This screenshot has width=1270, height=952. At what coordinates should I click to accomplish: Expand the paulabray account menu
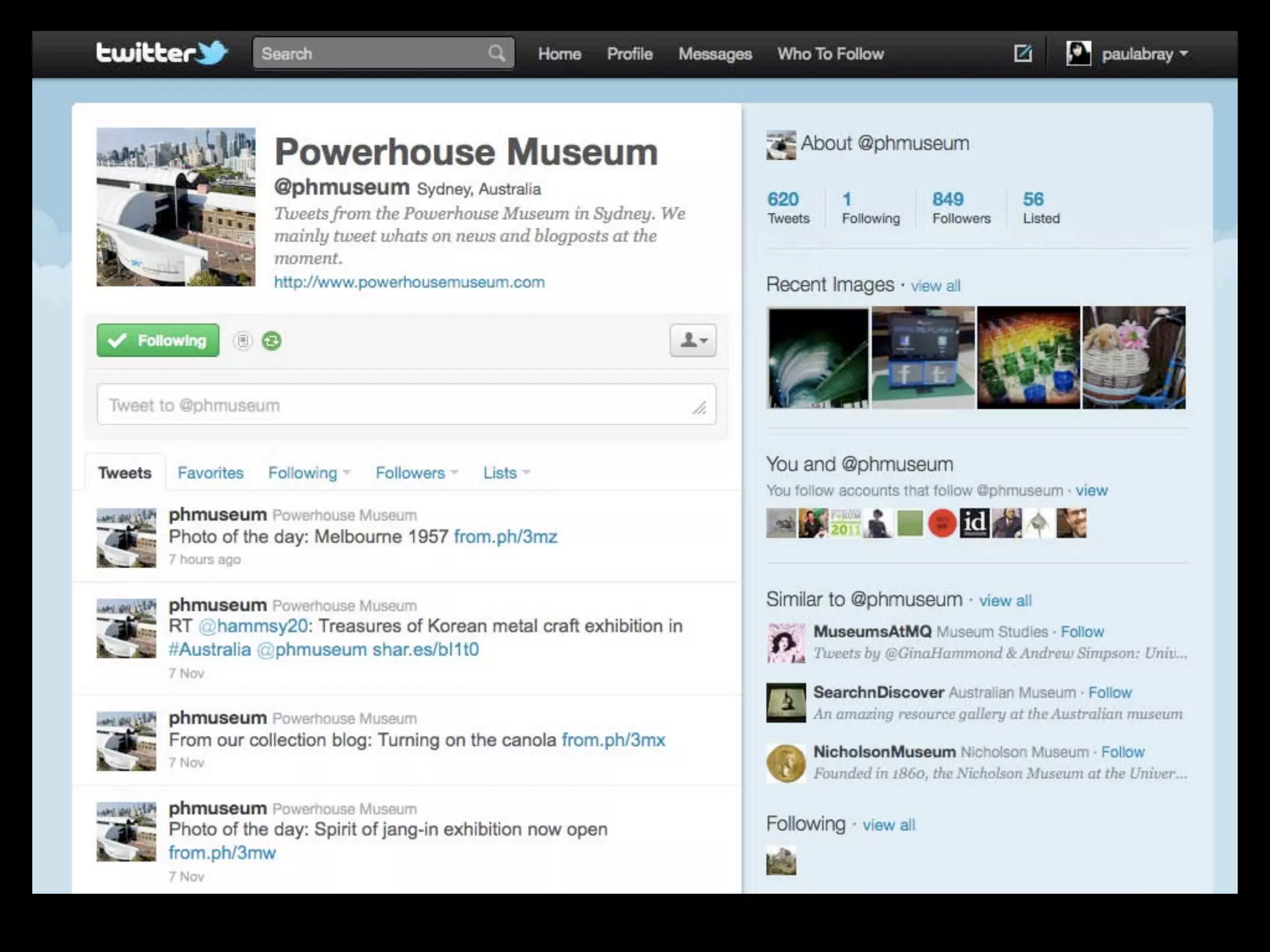click(1183, 54)
